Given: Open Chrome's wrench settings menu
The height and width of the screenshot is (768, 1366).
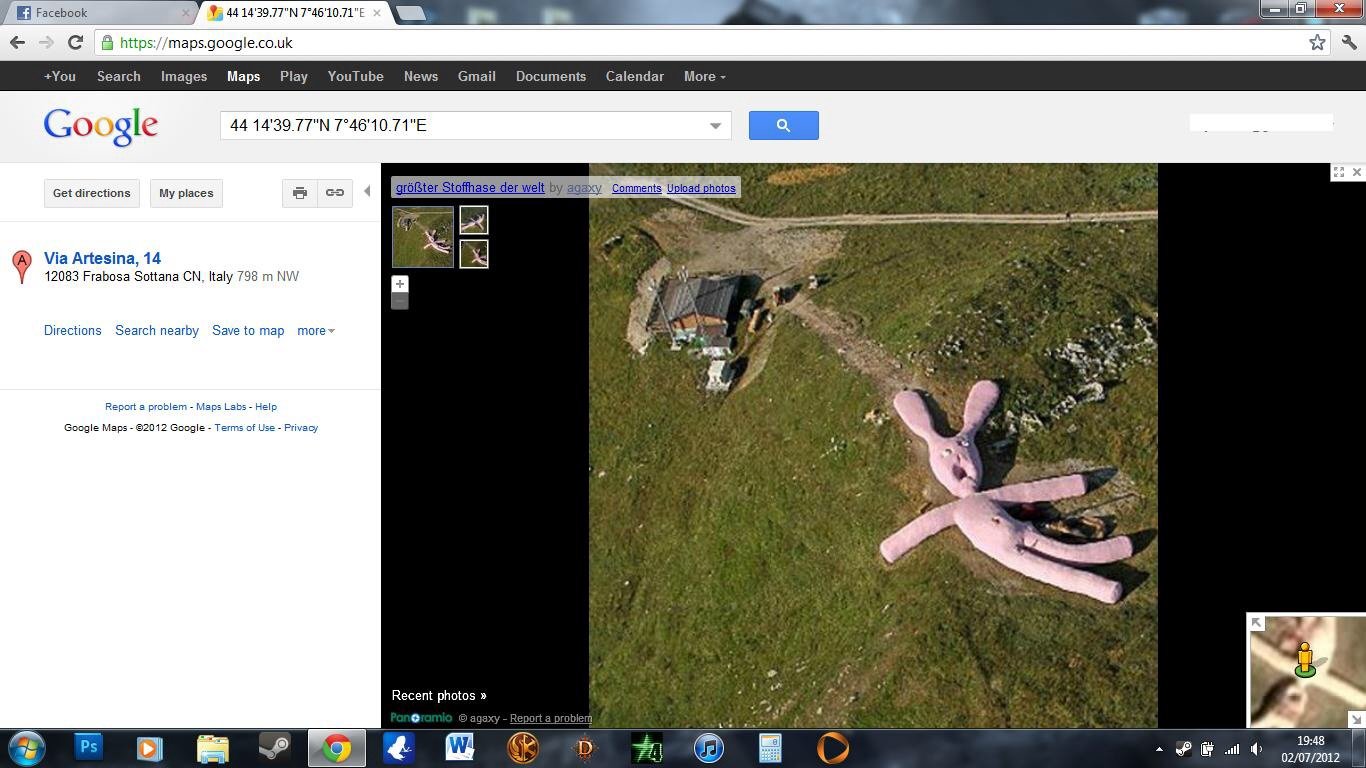Looking at the screenshot, I should [1349, 42].
